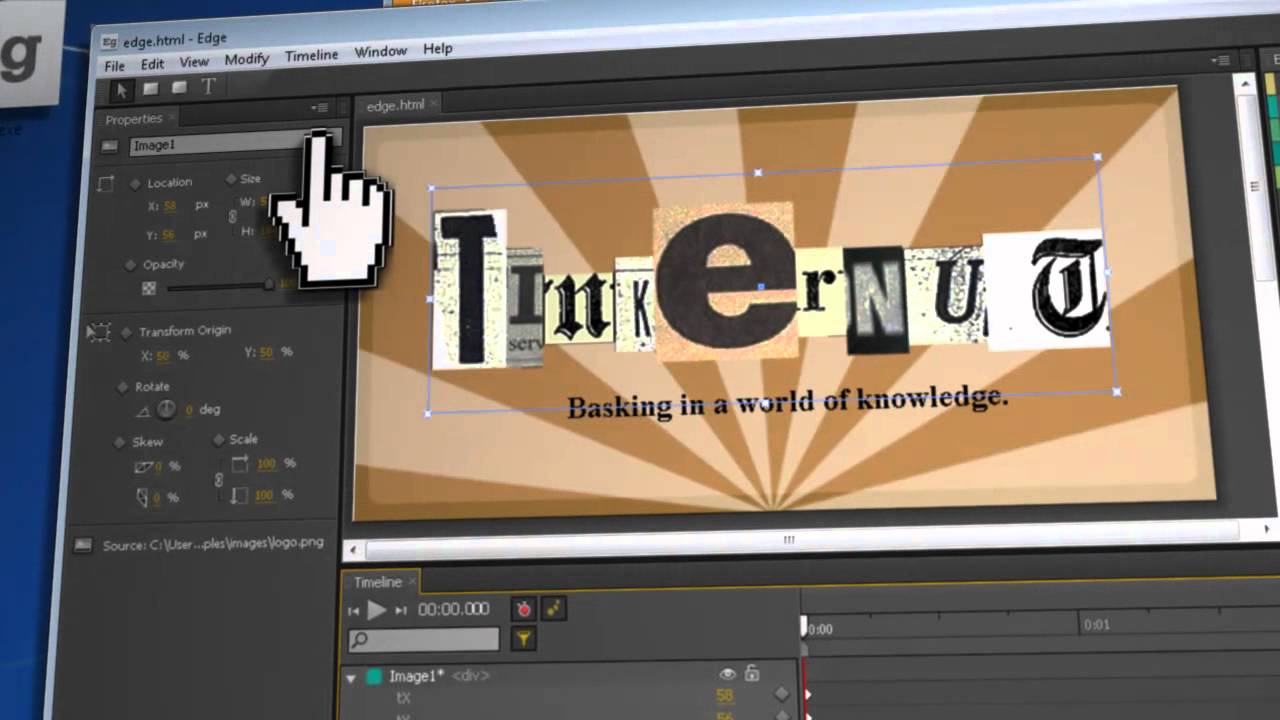Click the timeline search field
Image resolution: width=1280 pixels, height=720 pixels.
pyautogui.click(x=424, y=639)
